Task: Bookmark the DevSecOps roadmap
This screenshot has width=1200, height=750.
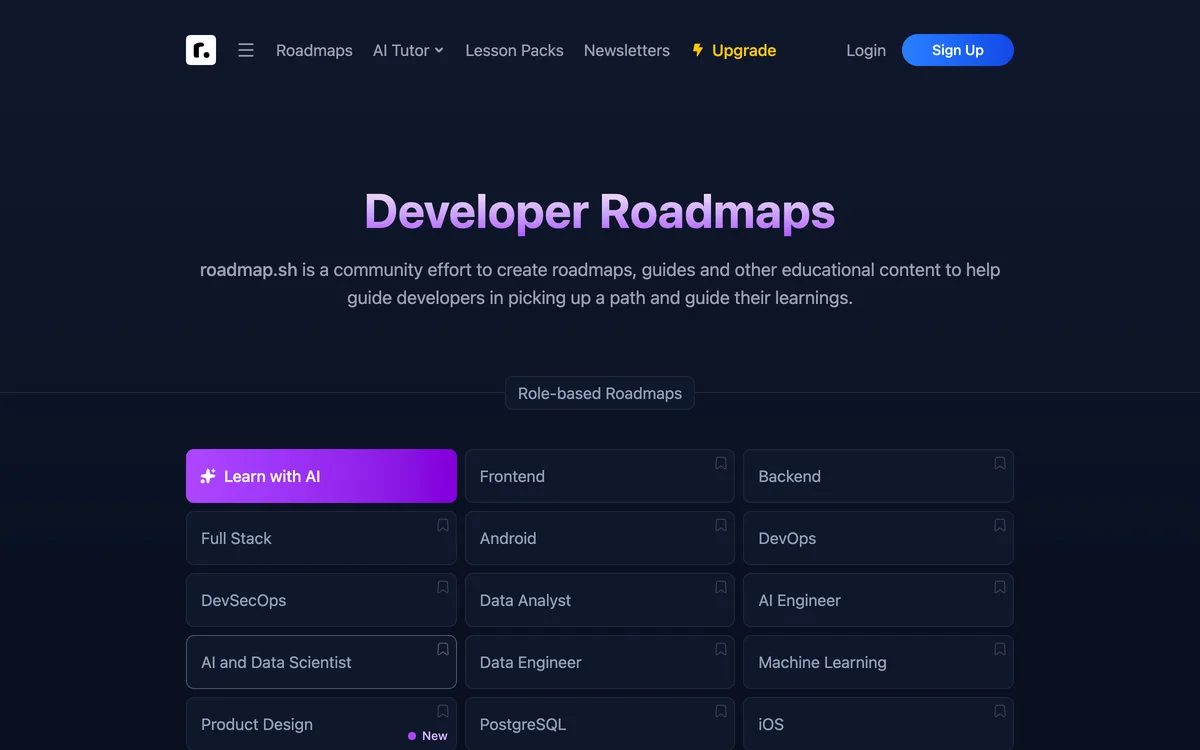Action: pos(443,587)
